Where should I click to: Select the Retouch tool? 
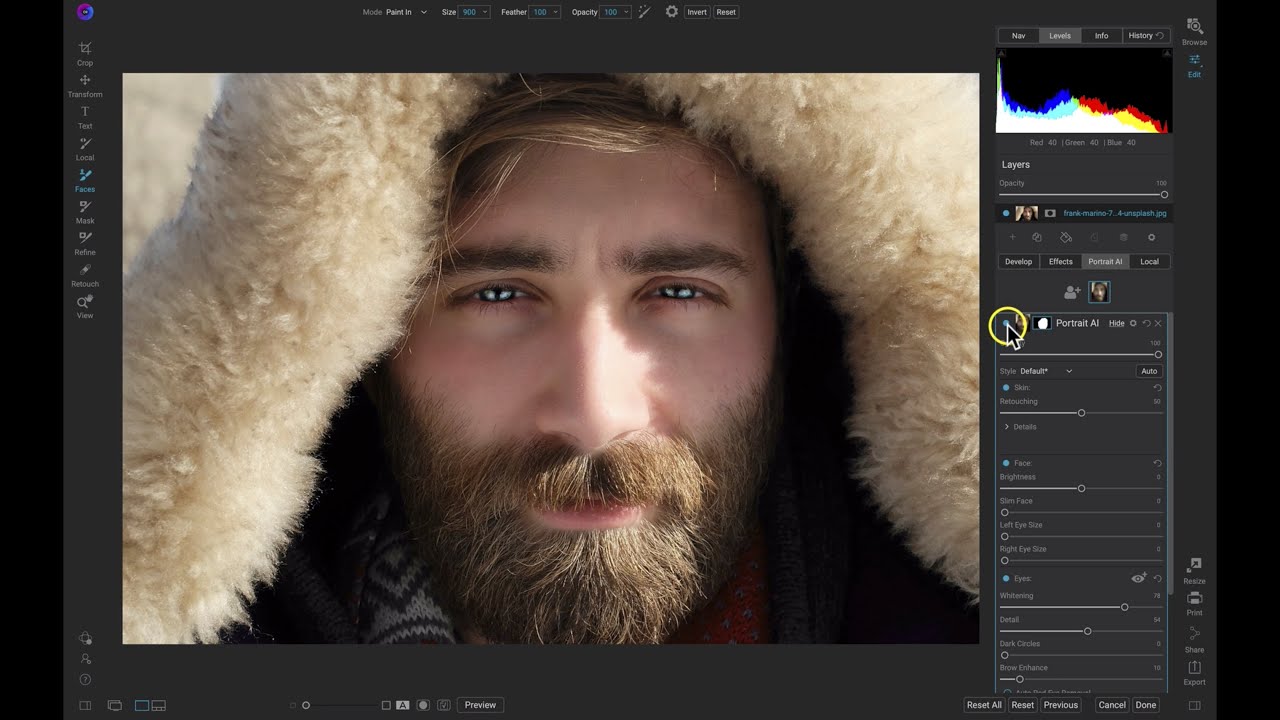(x=85, y=275)
